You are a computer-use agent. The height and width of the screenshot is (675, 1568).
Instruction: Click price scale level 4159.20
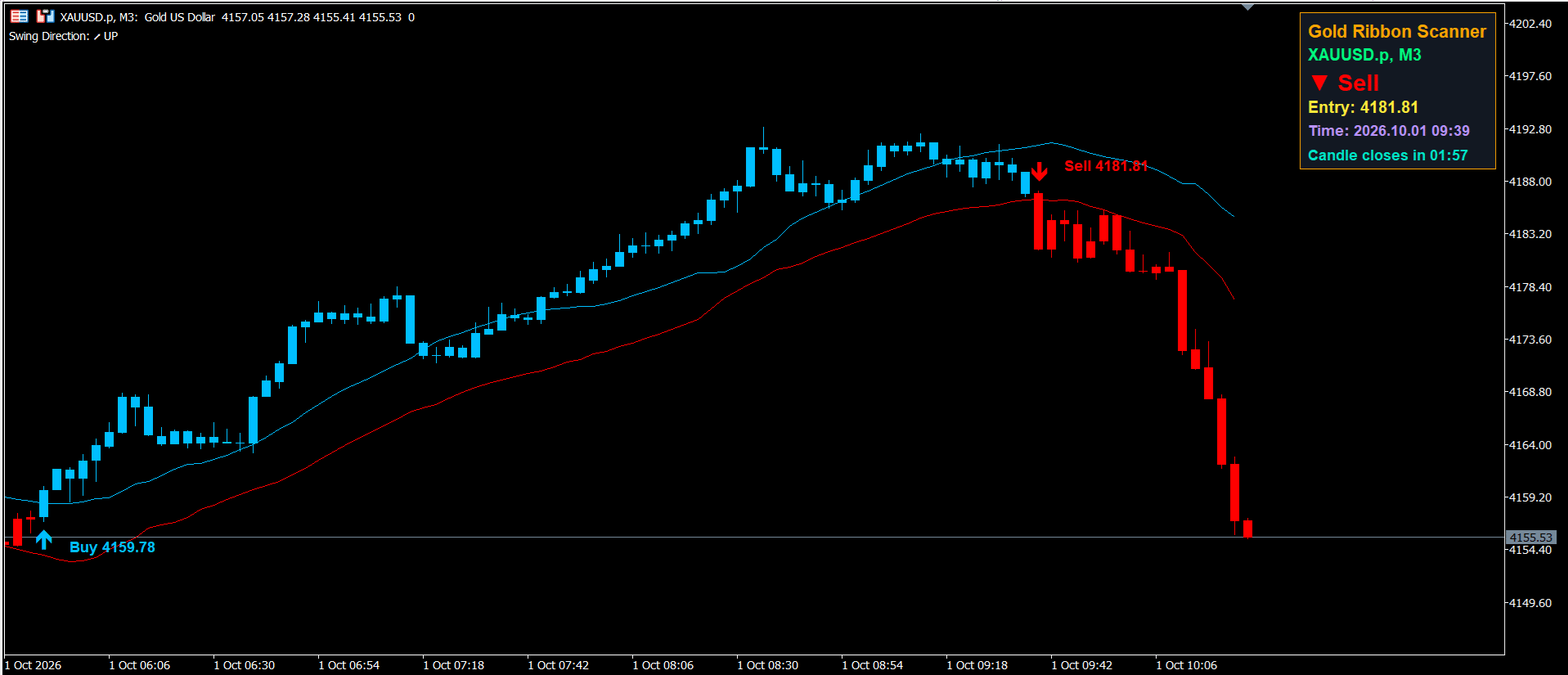[1530, 497]
